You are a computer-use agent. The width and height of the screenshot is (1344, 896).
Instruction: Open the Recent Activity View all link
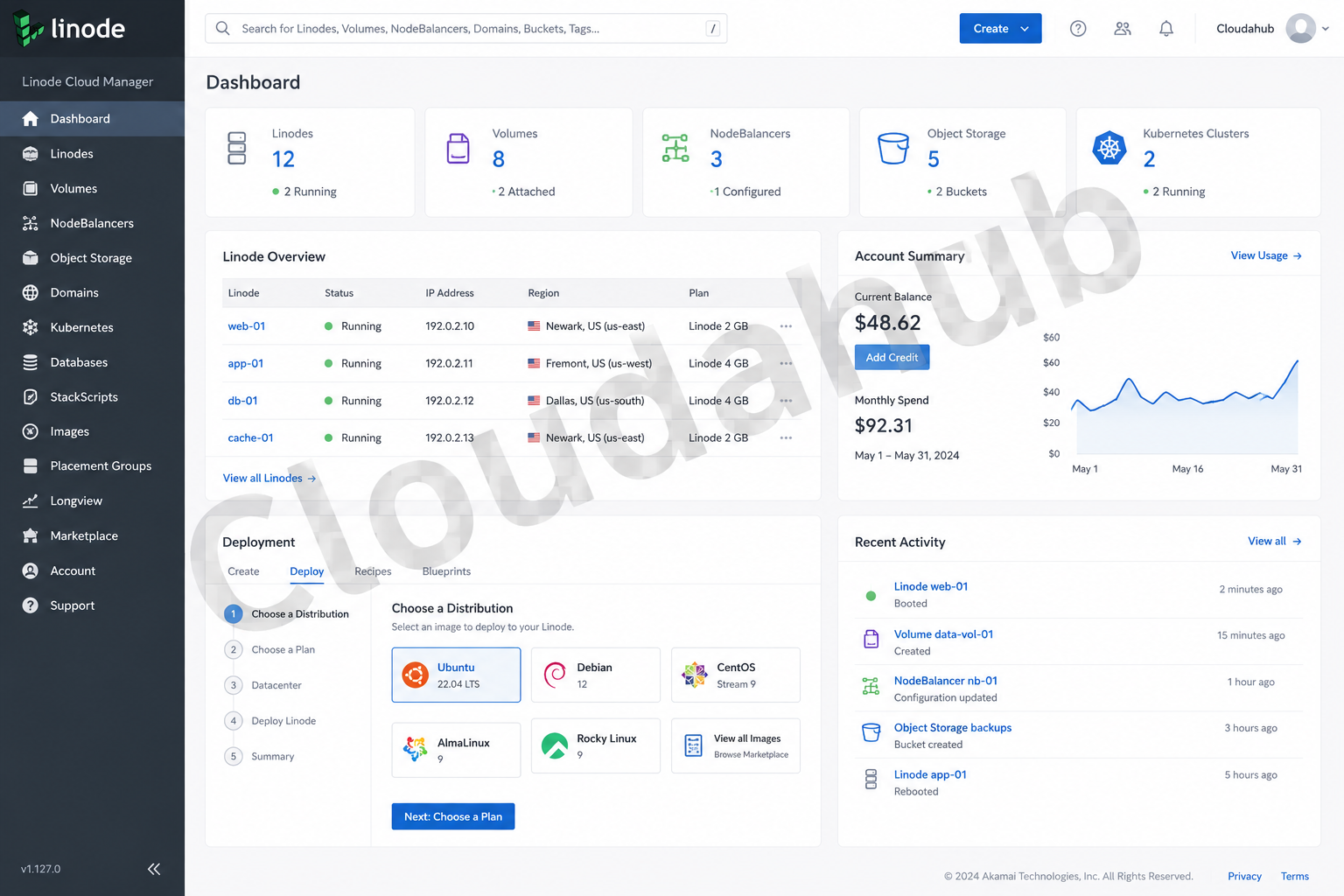pyautogui.click(x=1275, y=542)
